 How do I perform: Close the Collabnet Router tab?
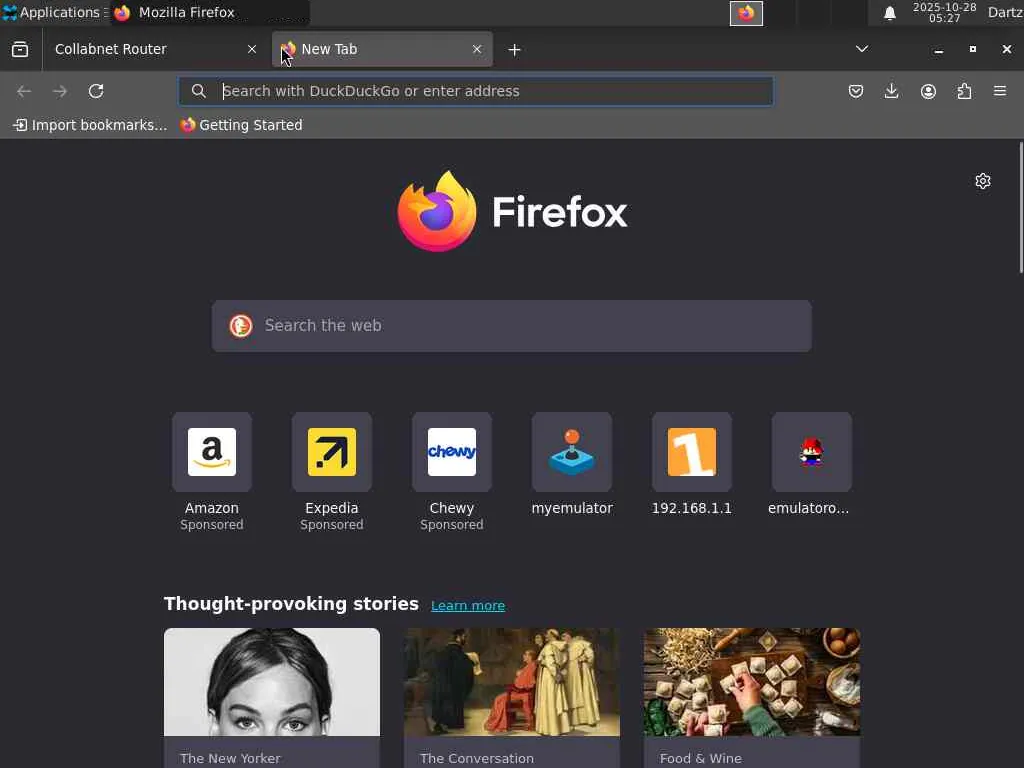pyautogui.click(x=252, y=50)
